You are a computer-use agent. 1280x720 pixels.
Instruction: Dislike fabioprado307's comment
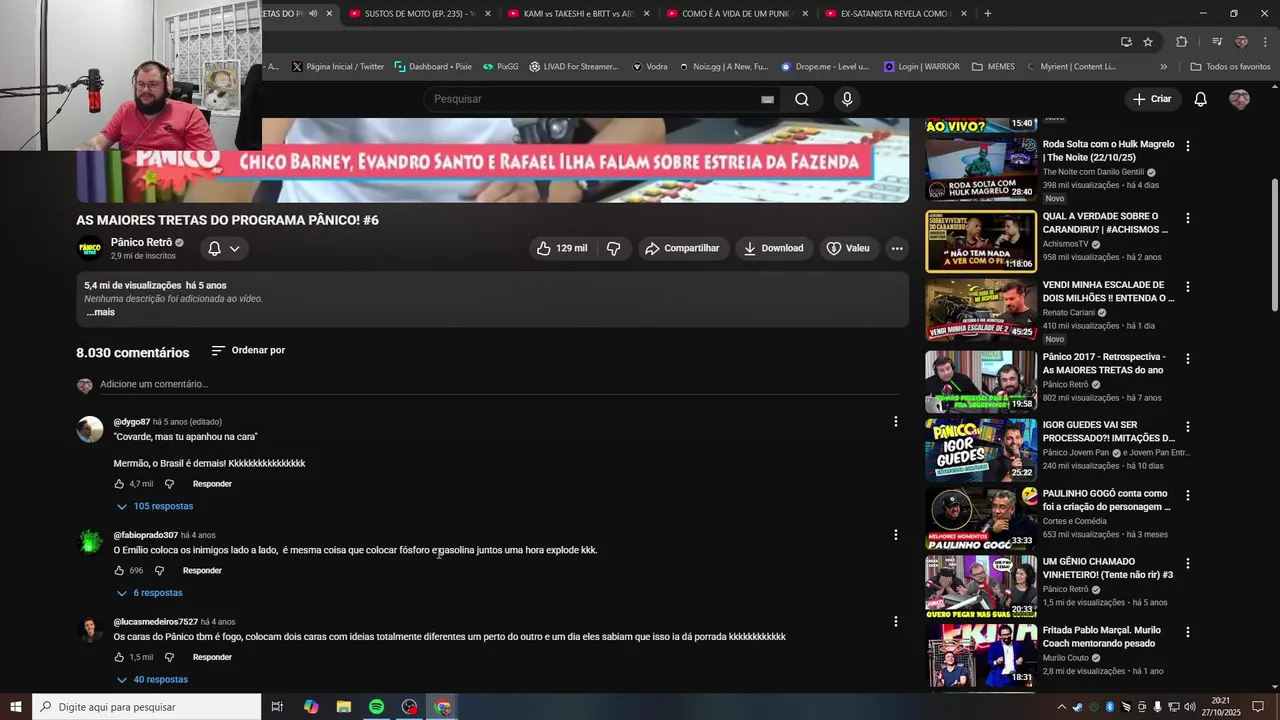tap(159, 571)
